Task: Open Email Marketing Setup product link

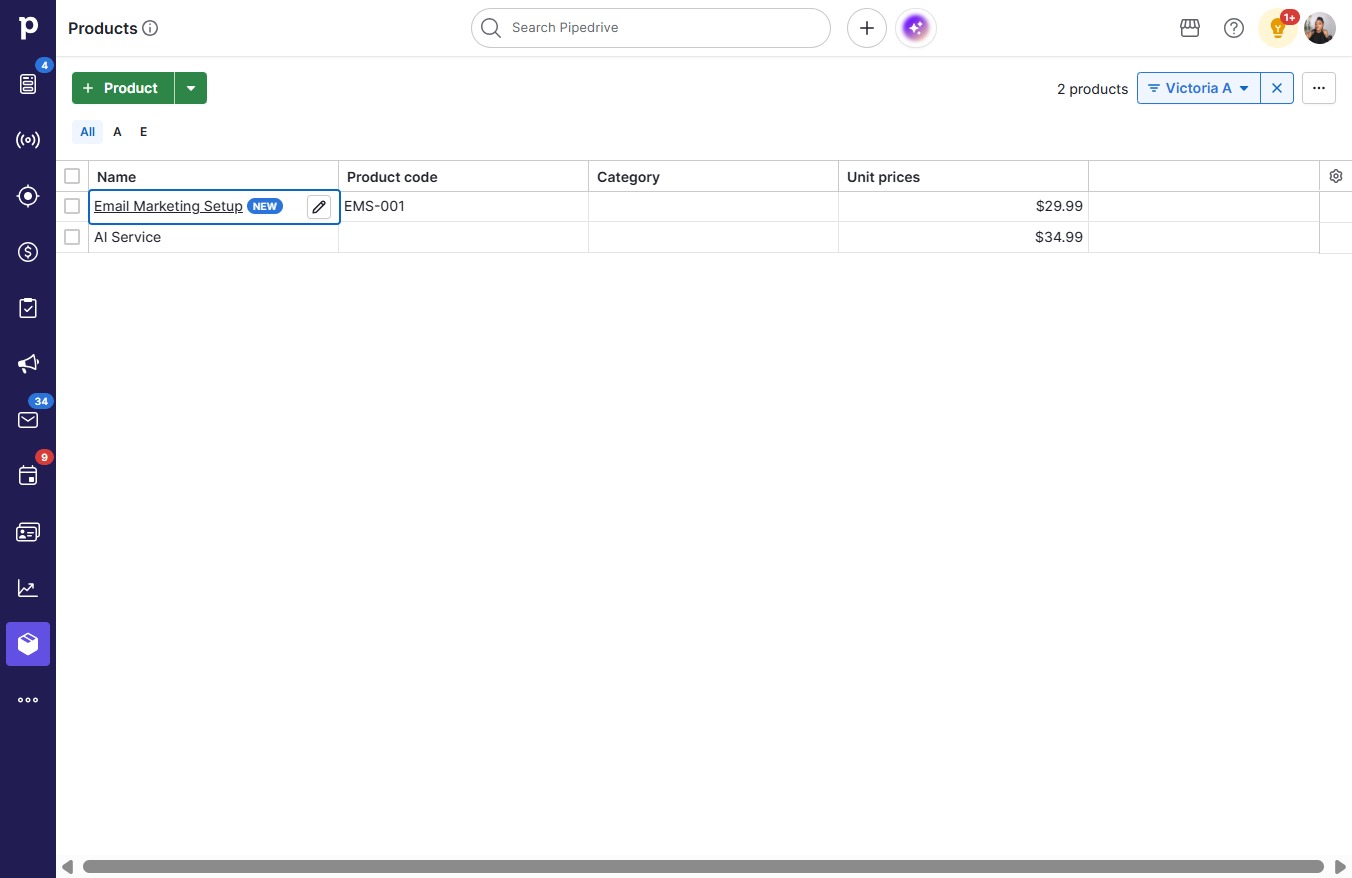Action: pos(168,206)
